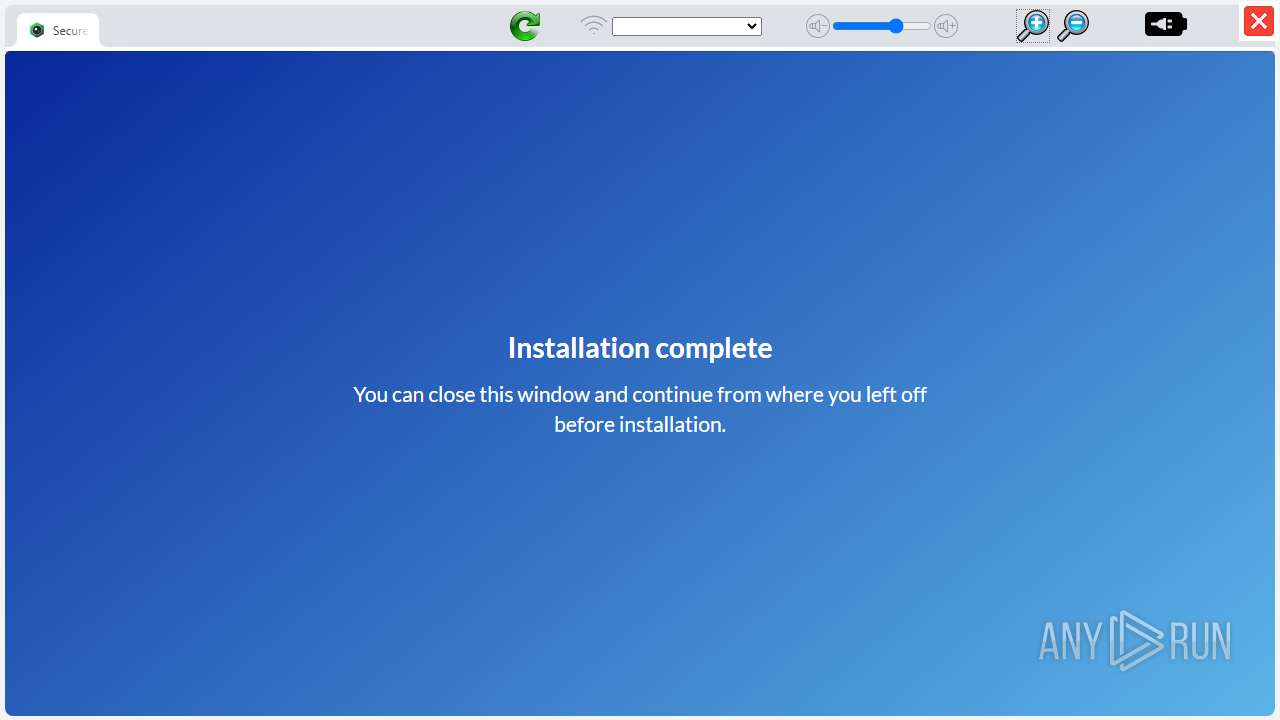
Task: Click the Wi-Fi signal icon
Action: pyautogui.click(x=594, y=26)
